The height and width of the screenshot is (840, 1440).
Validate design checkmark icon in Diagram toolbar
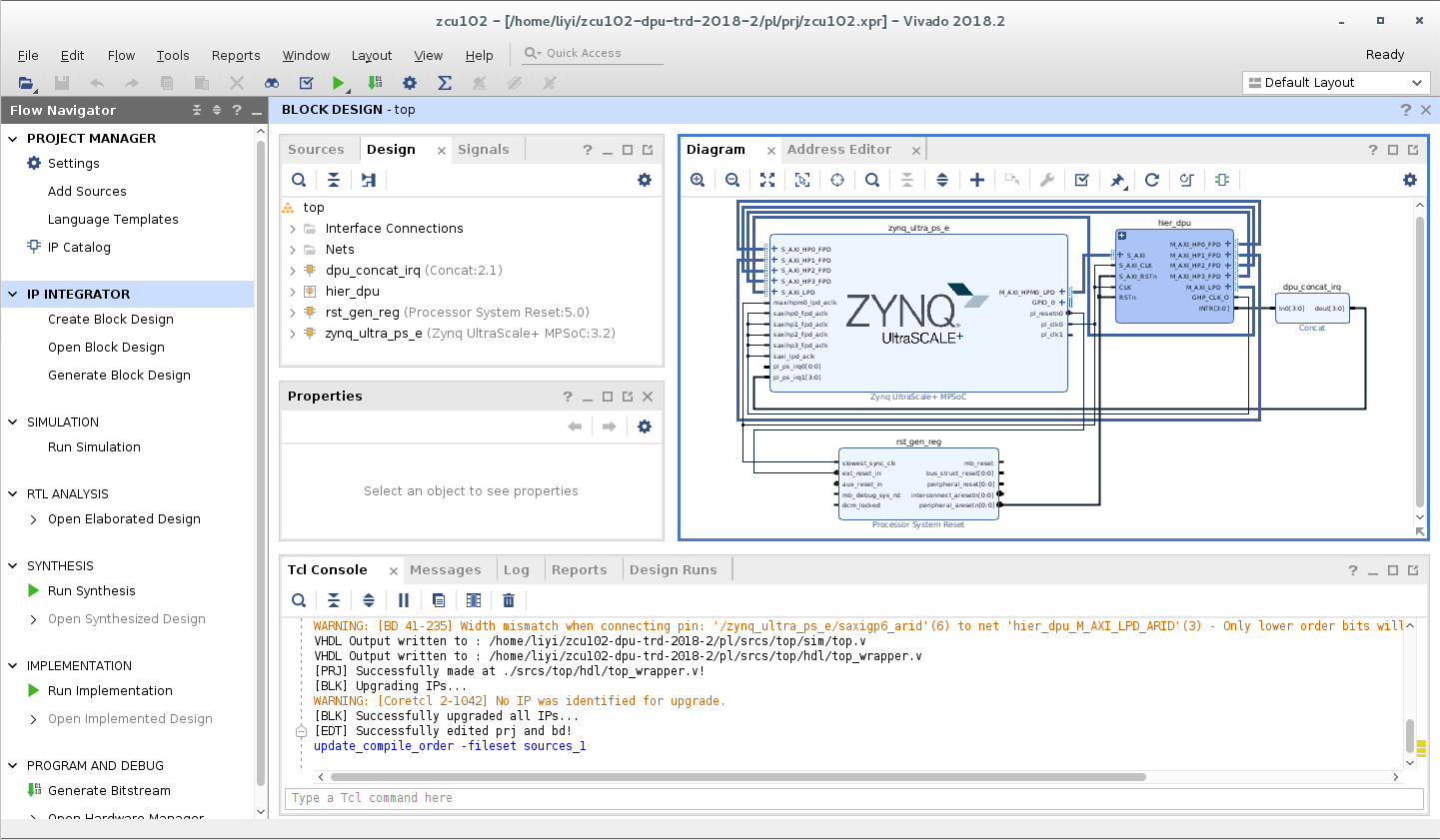point(1082,180)
